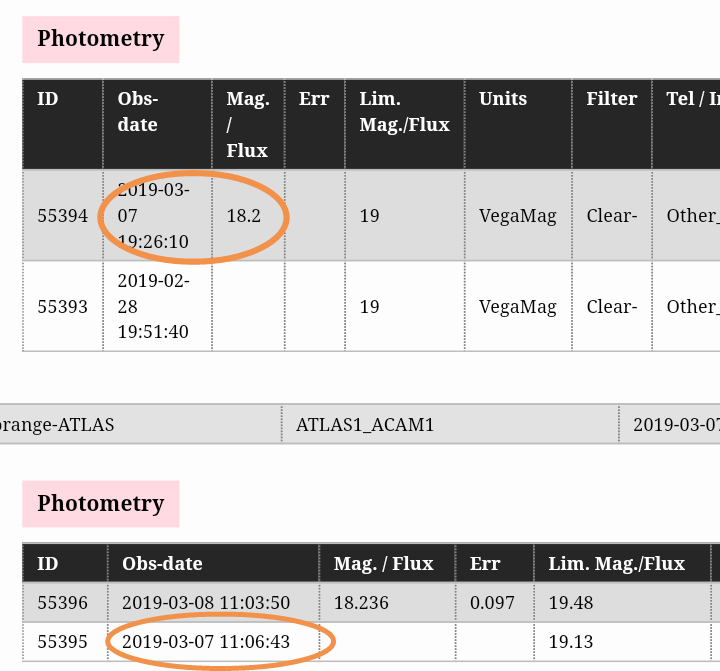Click the Units column header

tap(503, 99)
